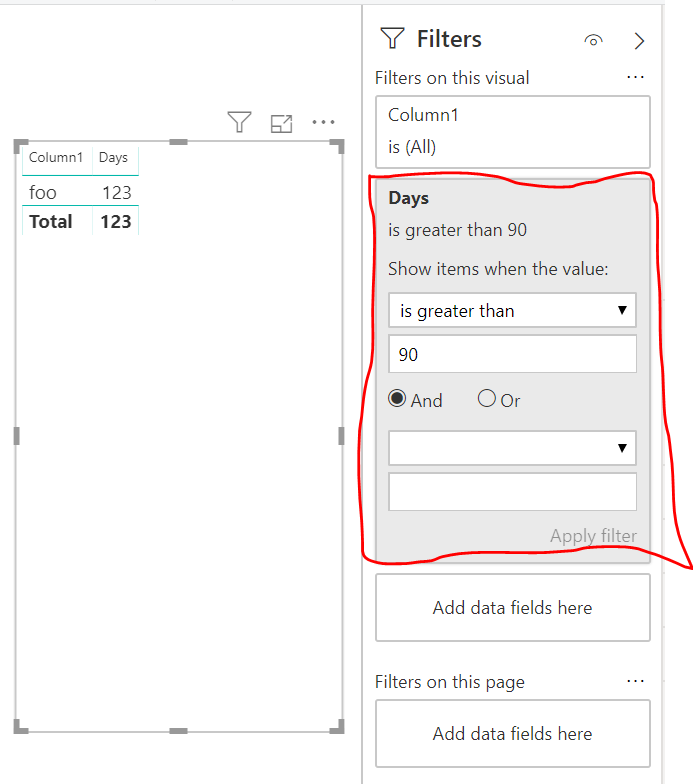Open more options for Filters on this page
Screen dimensions: 693x784
coord(635,681)
